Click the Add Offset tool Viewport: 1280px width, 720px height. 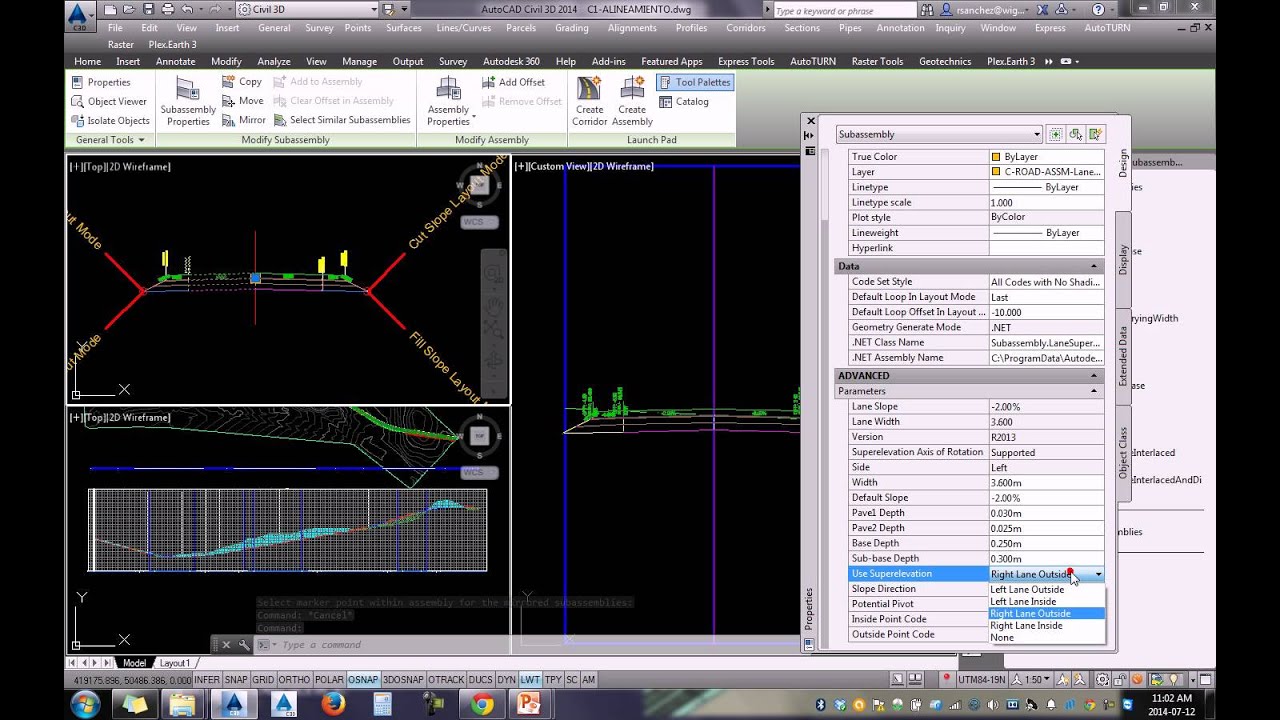pos(514,82)
